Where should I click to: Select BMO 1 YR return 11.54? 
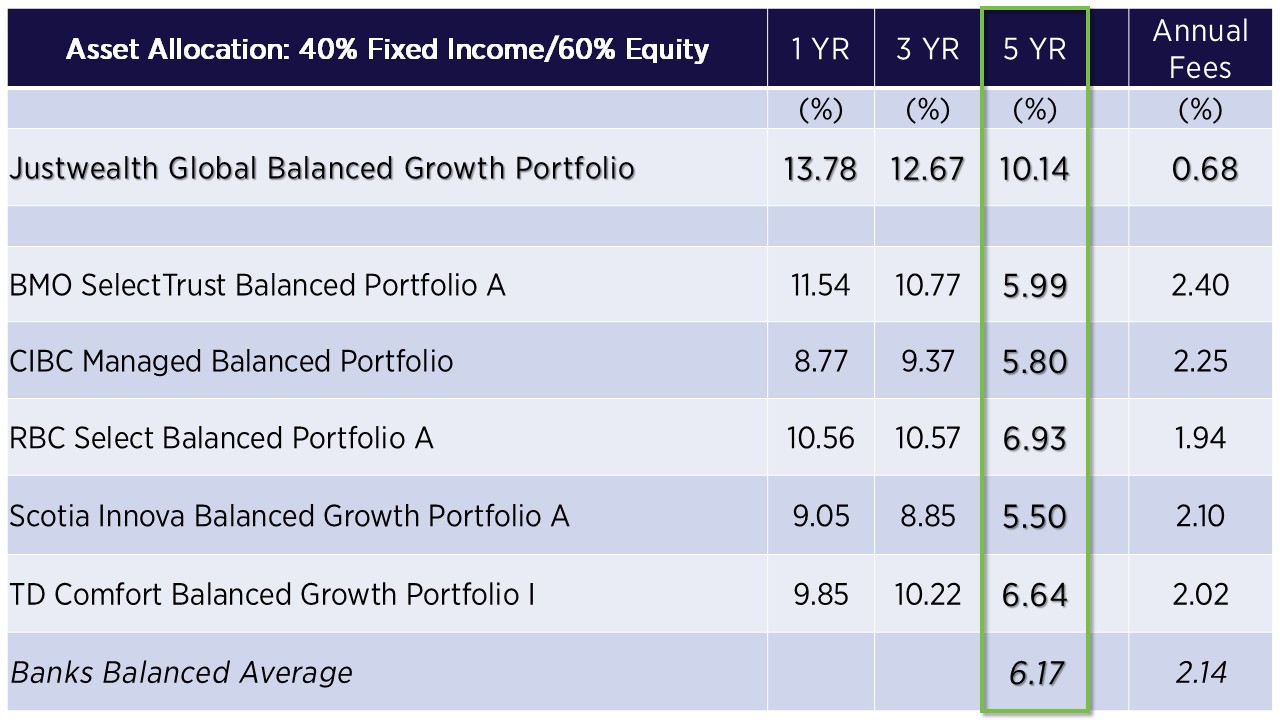pyautogui.click(x=821, y=285)
